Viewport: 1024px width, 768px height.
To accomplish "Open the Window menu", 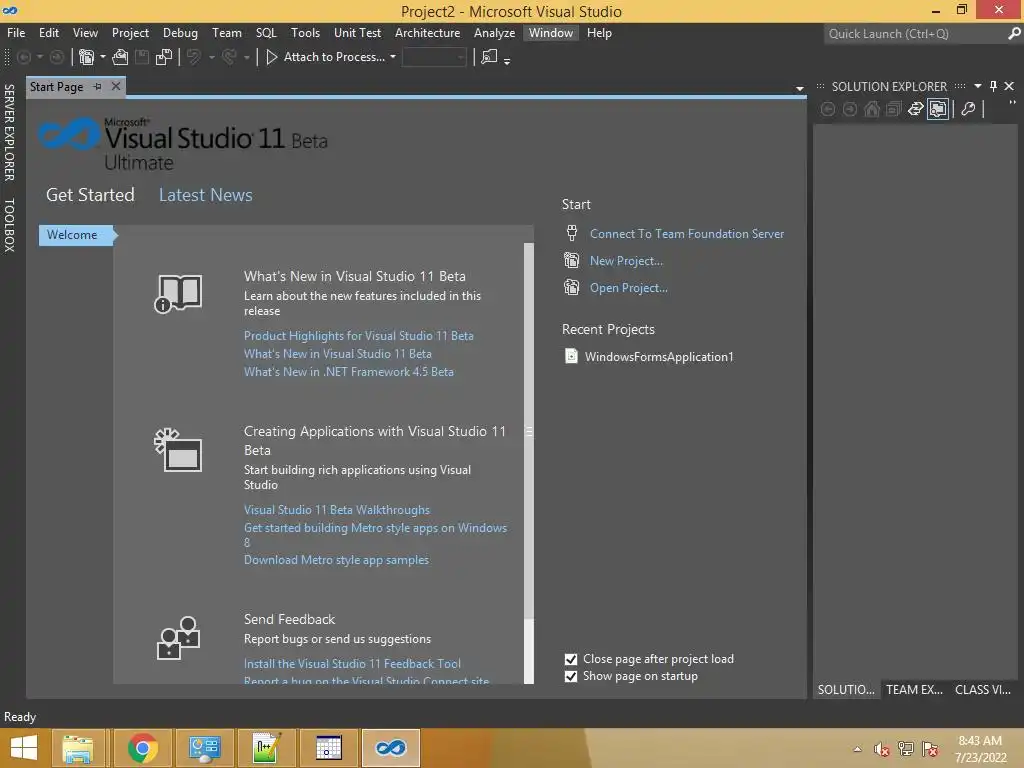I will tap(551, 33).
